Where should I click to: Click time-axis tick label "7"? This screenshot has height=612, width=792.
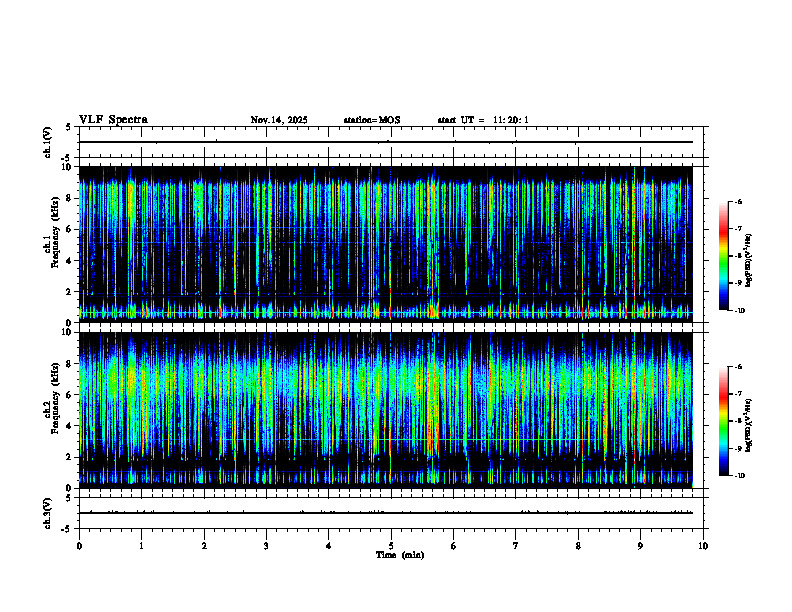tap(516, 546)
